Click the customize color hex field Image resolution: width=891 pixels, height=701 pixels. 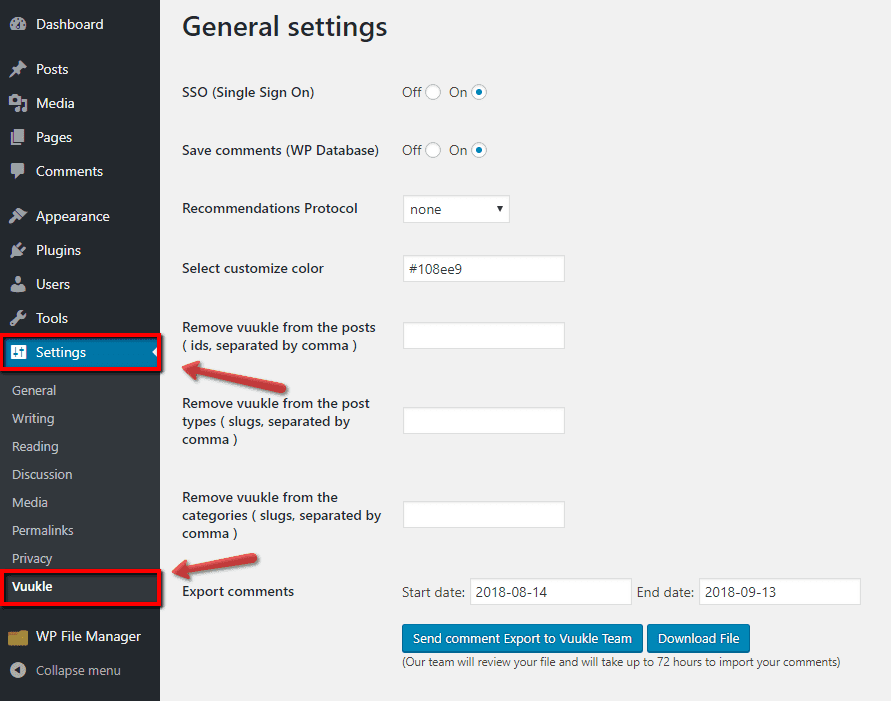click(x=483, y=269)
